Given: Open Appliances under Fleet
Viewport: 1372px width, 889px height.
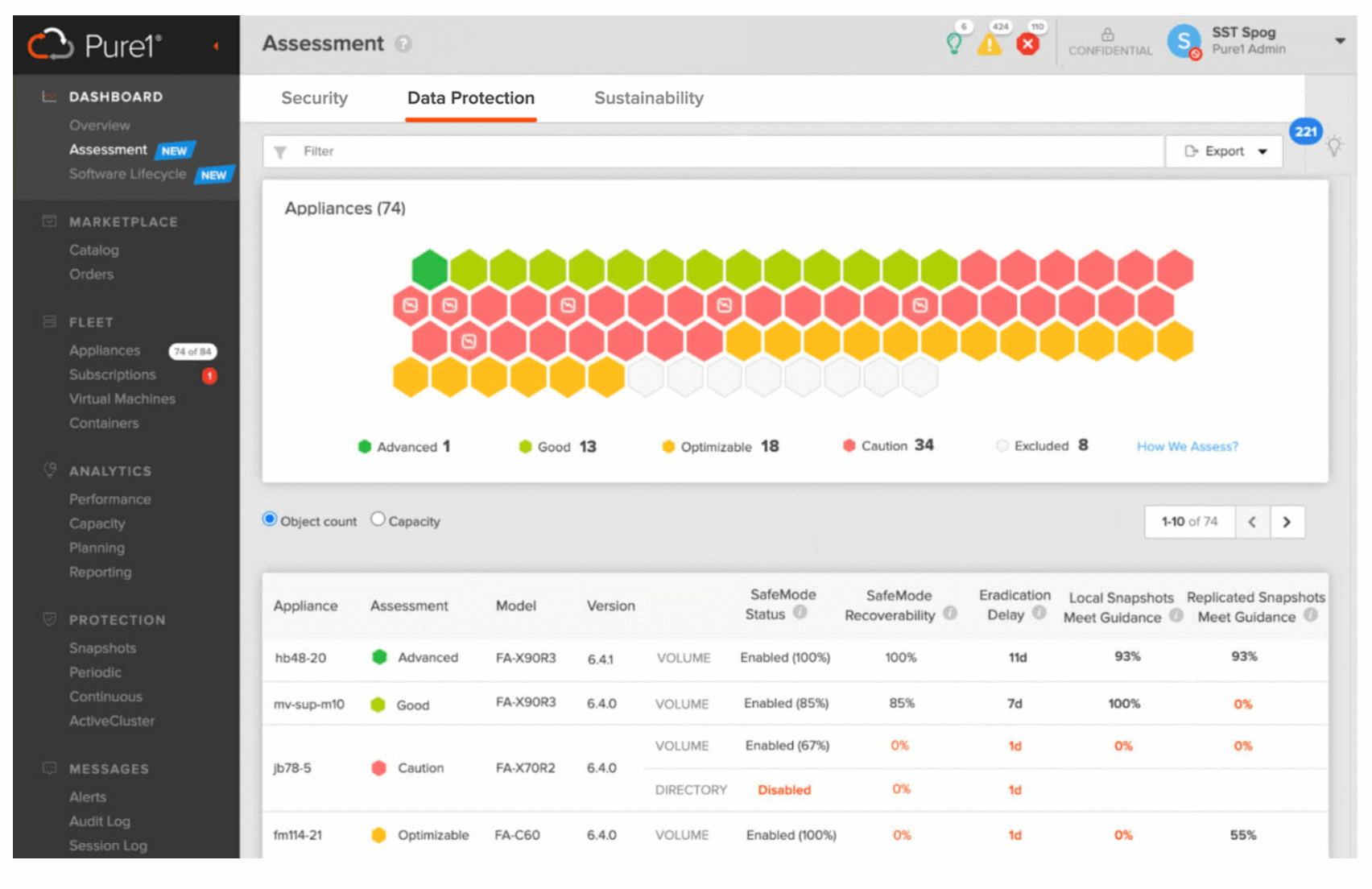Looking at the screenshot, I should tap(105, 350).
